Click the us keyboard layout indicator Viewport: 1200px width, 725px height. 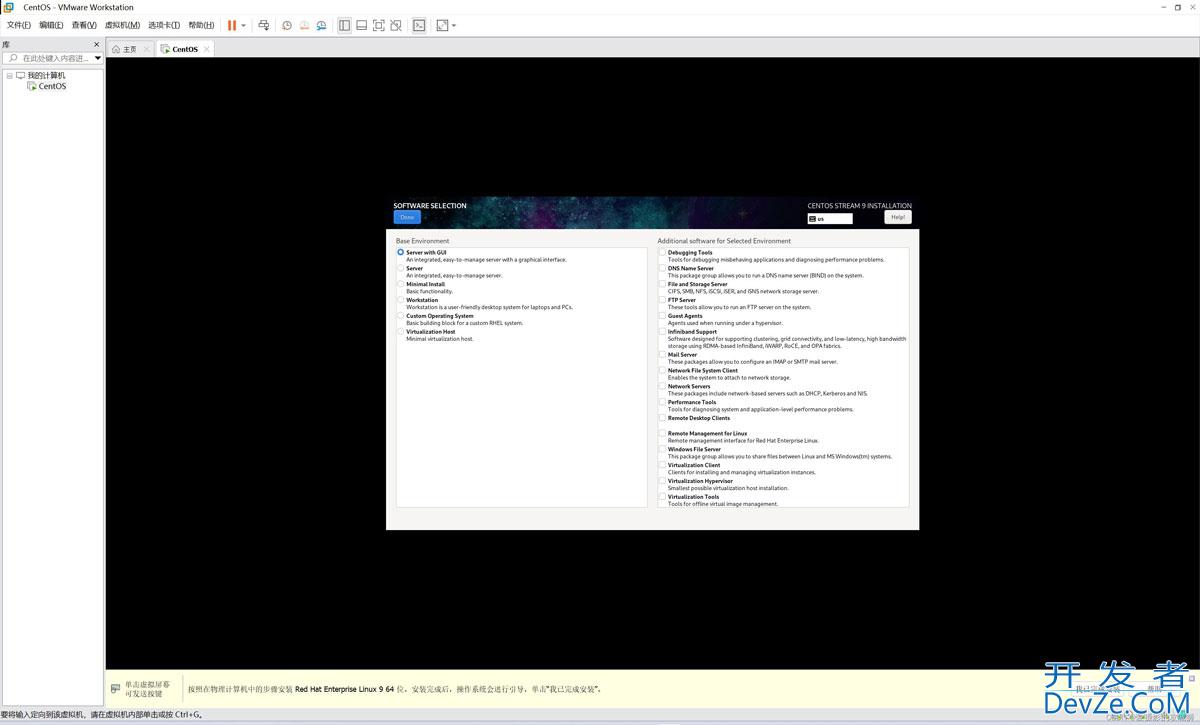coord(830,218)
